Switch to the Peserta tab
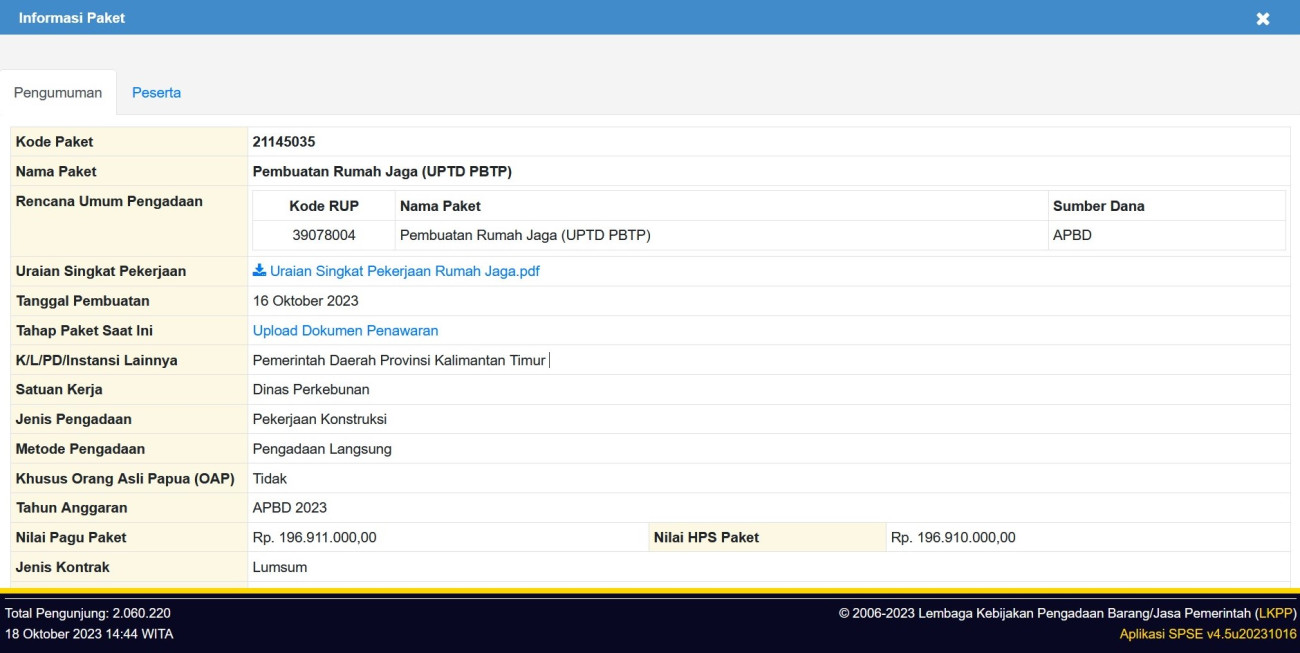 (156, 93)
